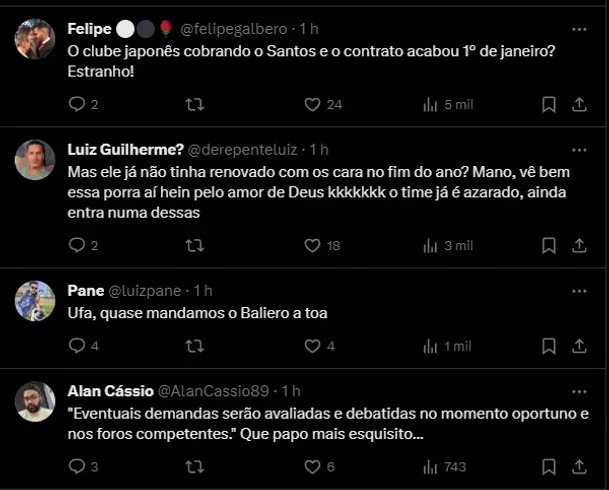609x490 pixels.
Task: Open more options on Pane's tweet
Action: (x=579, y=290)
